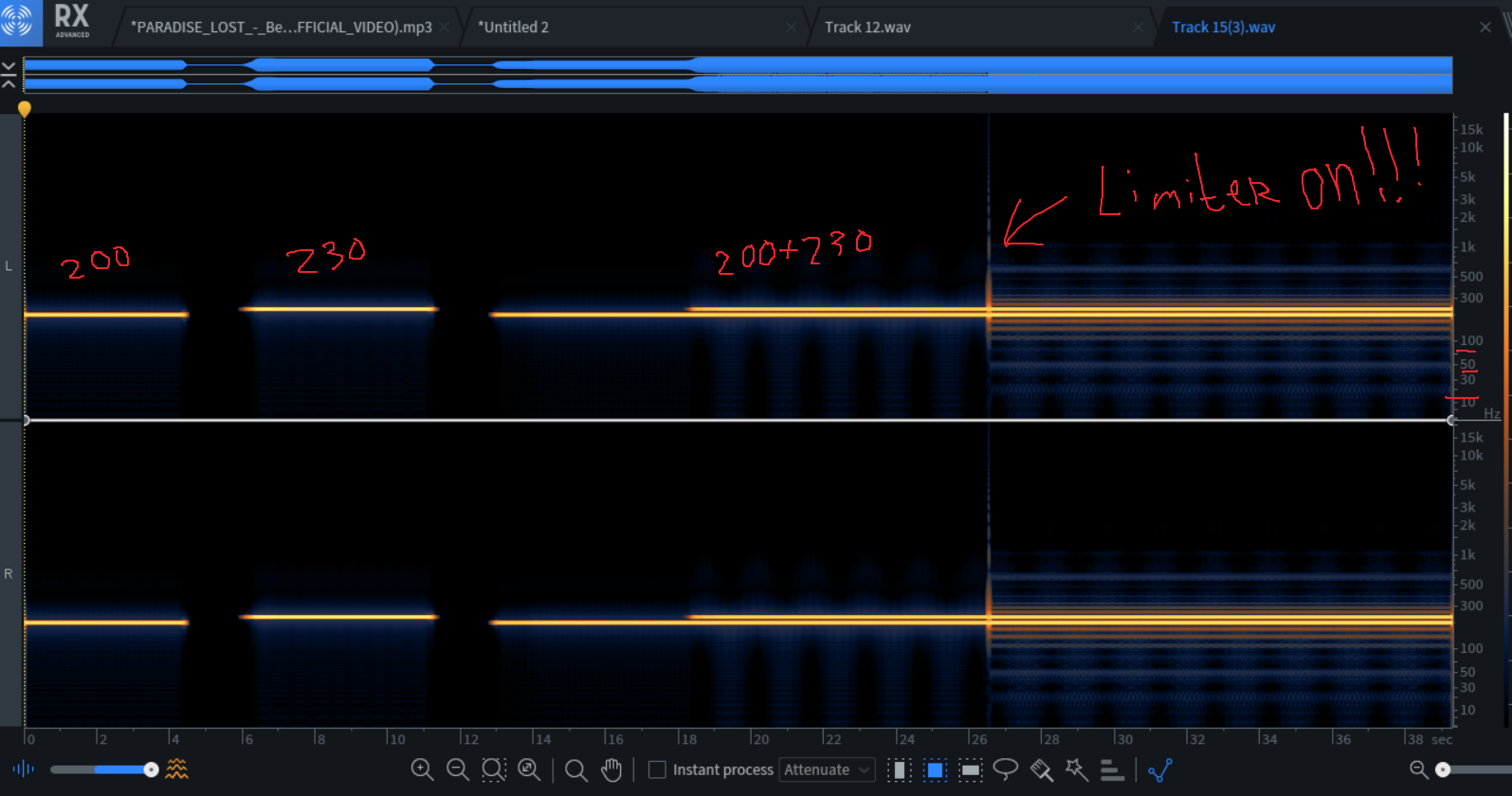Click the clip gain line right handle

coord(1451,420)
